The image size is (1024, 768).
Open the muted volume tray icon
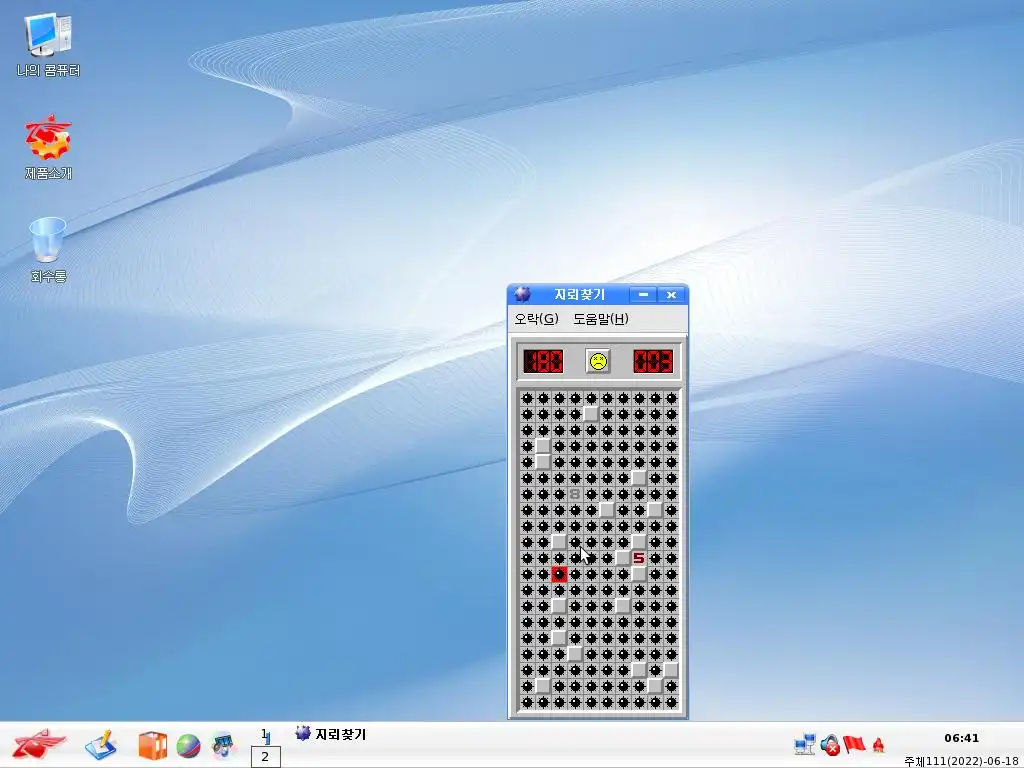pyautogui.click(x=830, y=744)
